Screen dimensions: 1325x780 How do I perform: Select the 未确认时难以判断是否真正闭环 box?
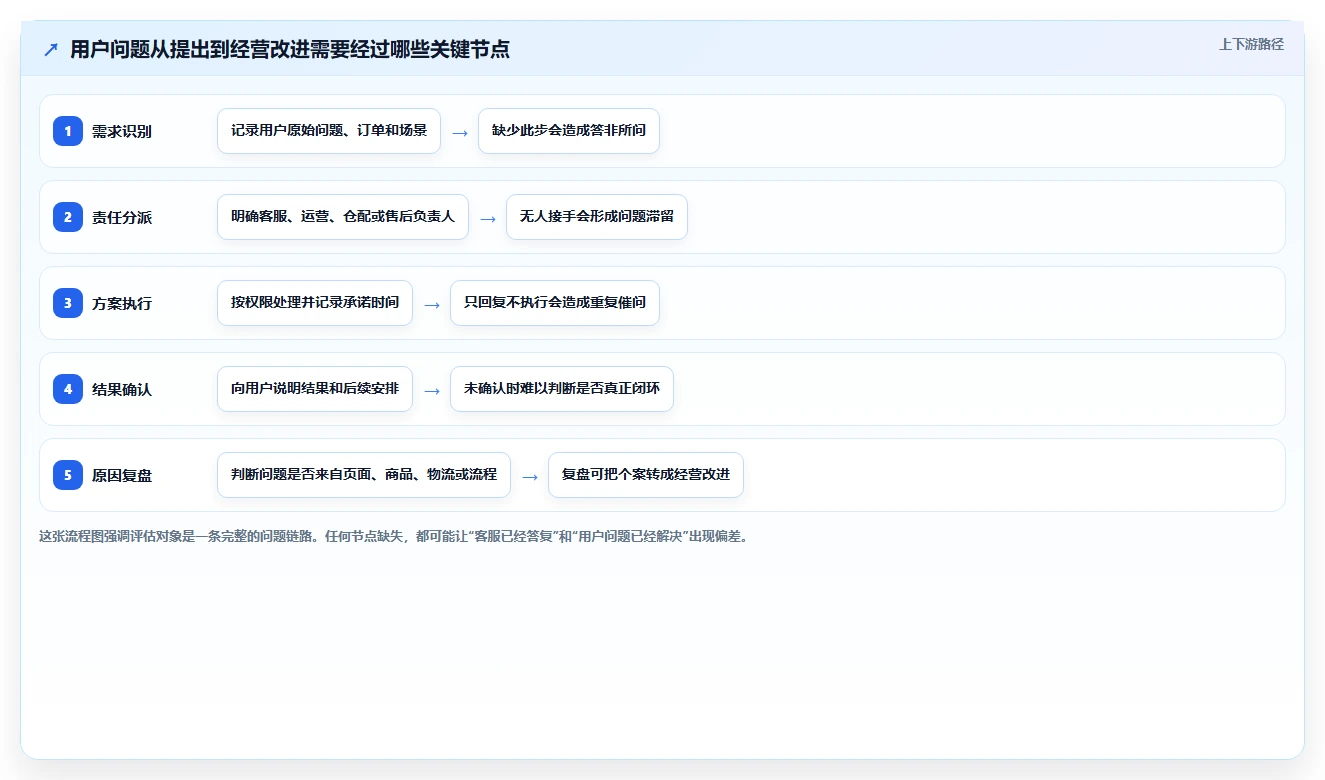pos(562,389)
